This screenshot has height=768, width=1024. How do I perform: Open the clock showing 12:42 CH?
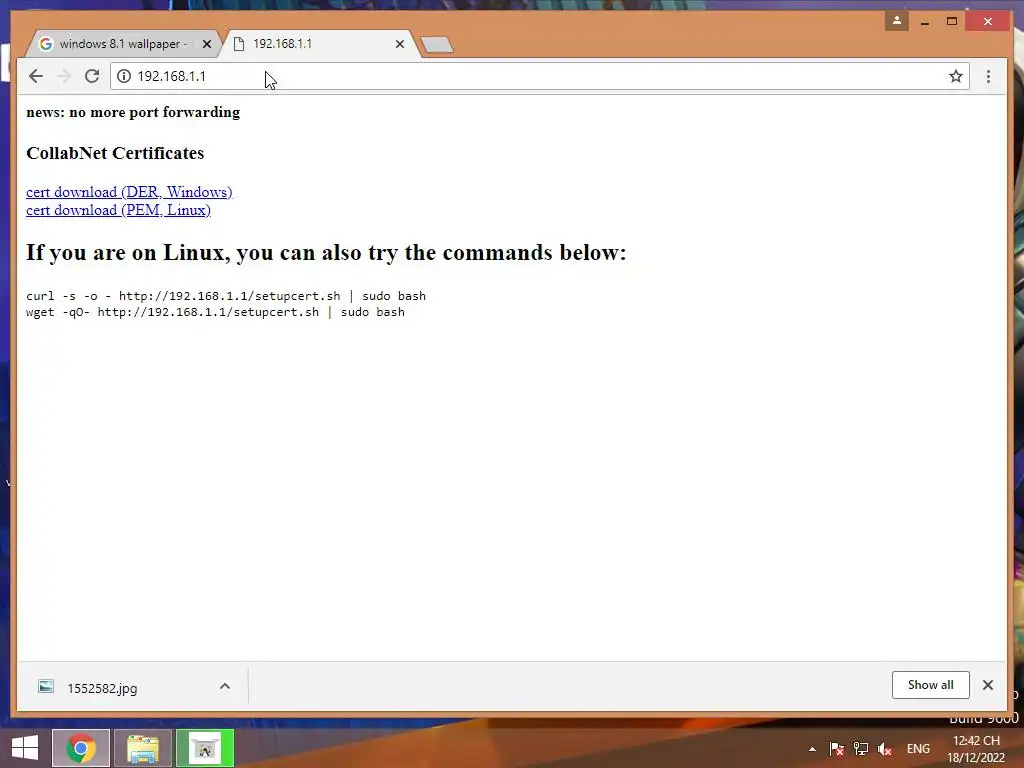tap(976, 749)
